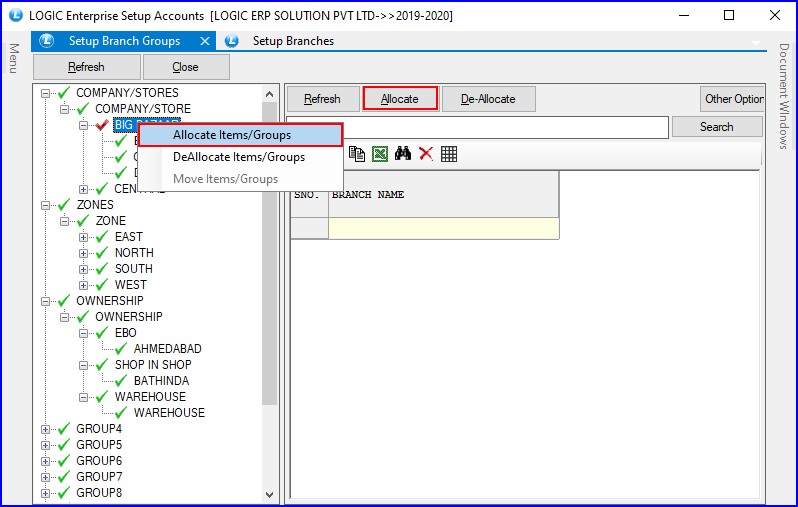Toggle check mark beside COMPANY/STORES

[64, 93]
